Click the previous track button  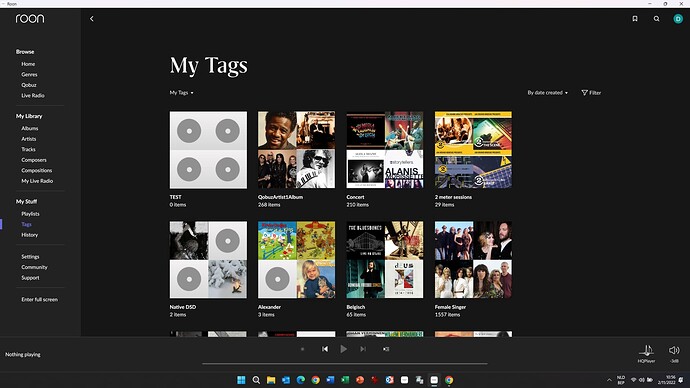(325, 349)
